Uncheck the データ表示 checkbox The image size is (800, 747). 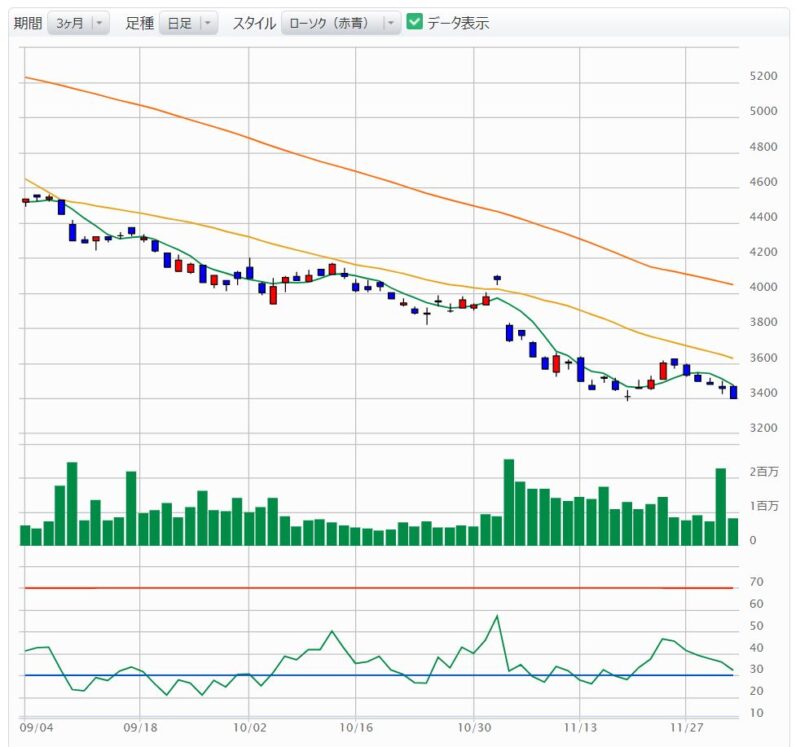pos(414,21)
